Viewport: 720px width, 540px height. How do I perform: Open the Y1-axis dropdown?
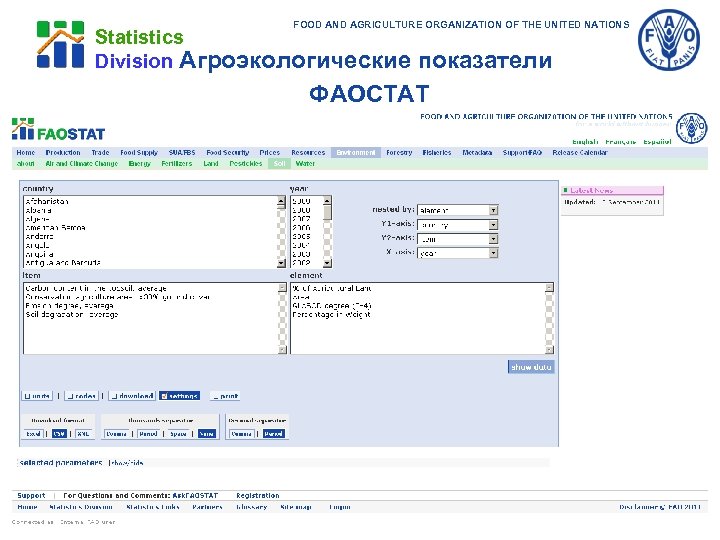point(457,225)
